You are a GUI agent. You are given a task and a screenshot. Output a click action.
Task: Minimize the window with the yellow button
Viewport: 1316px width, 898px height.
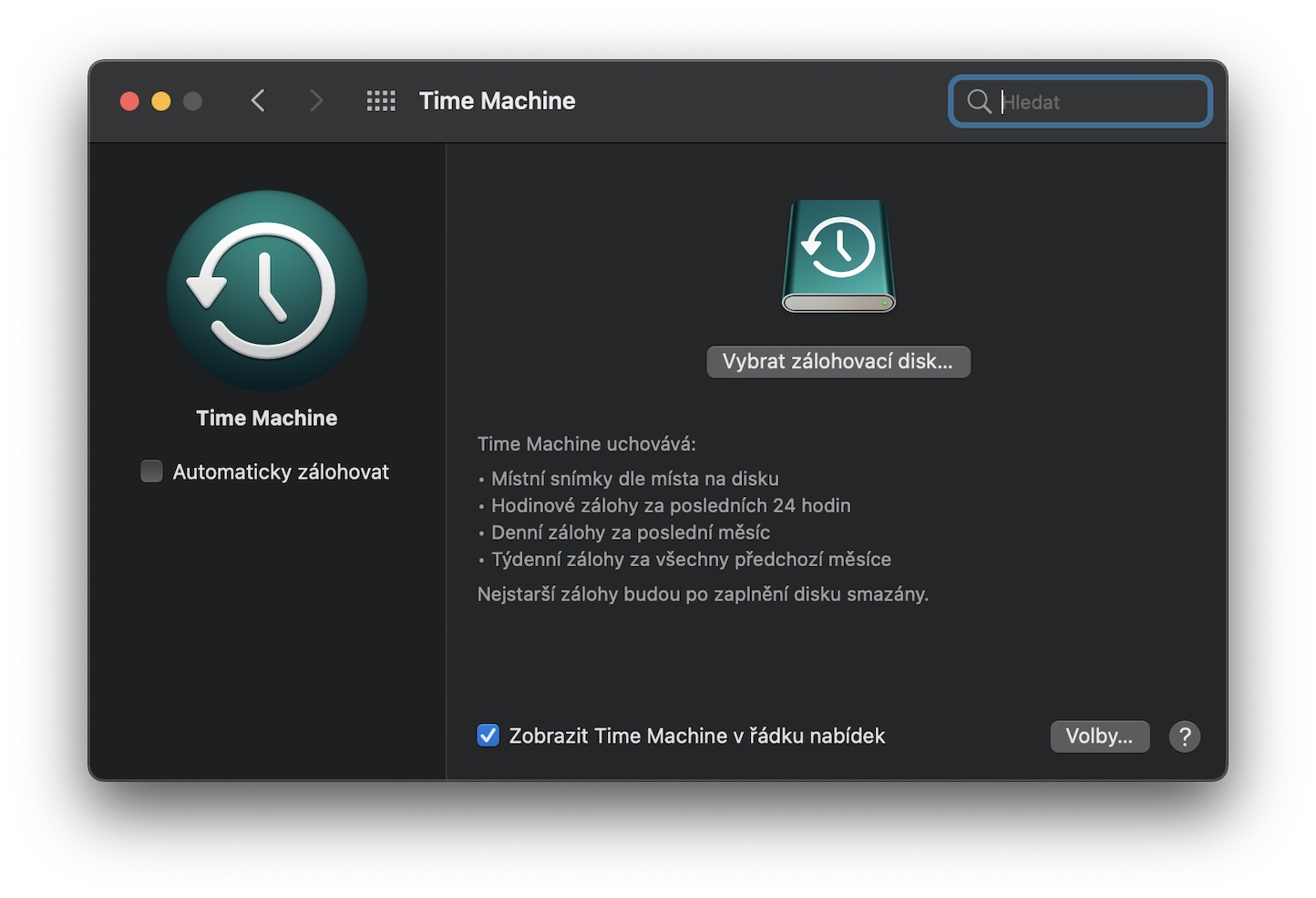(161, 101)
